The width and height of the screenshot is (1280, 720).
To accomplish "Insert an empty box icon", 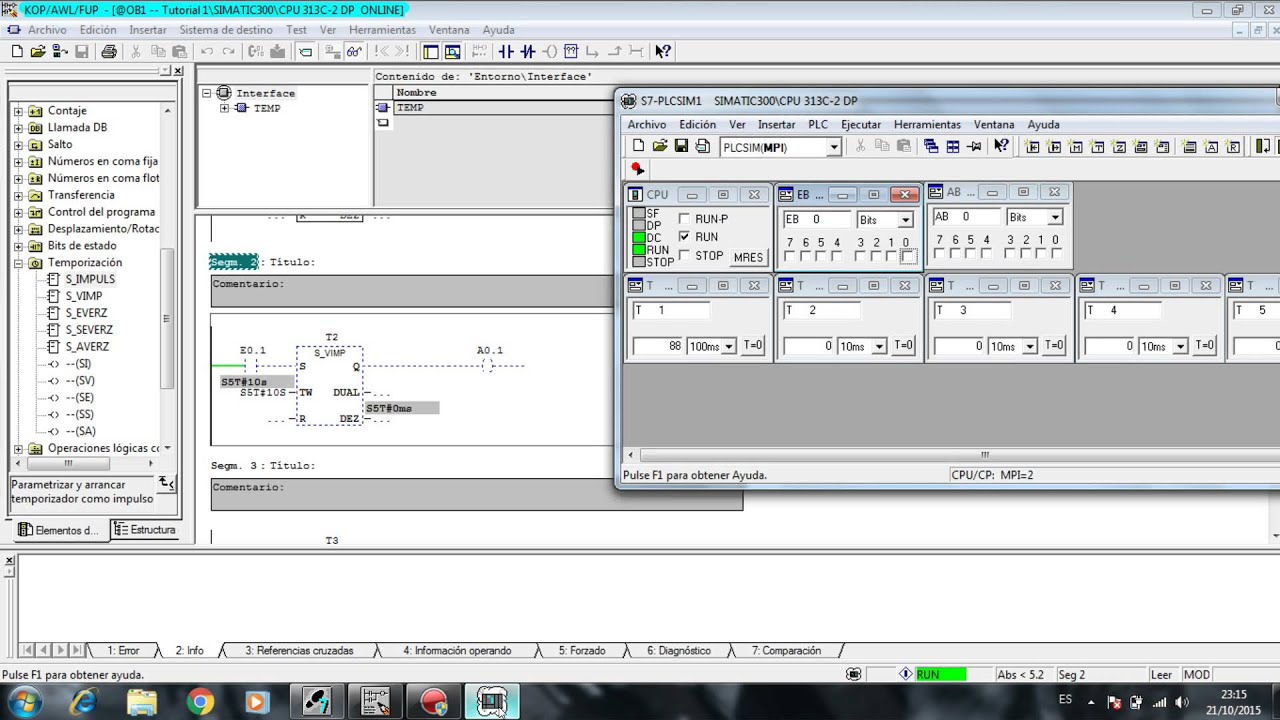I will (571, 51).
